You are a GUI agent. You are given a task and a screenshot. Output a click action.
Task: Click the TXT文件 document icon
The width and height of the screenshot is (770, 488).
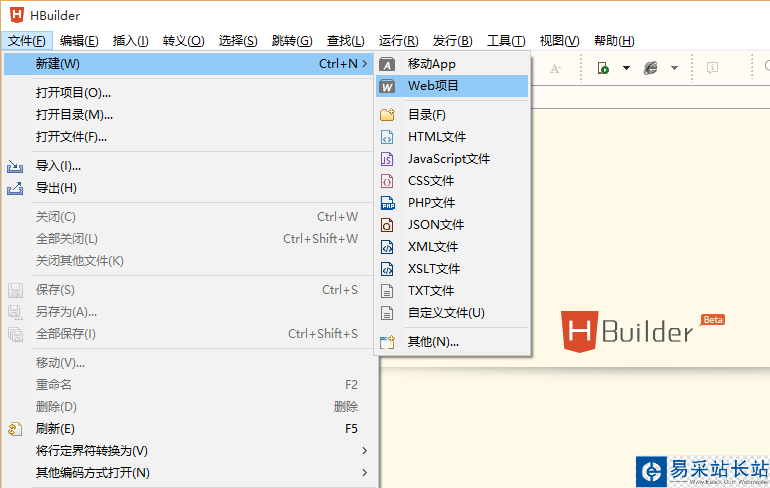(387, 291)
